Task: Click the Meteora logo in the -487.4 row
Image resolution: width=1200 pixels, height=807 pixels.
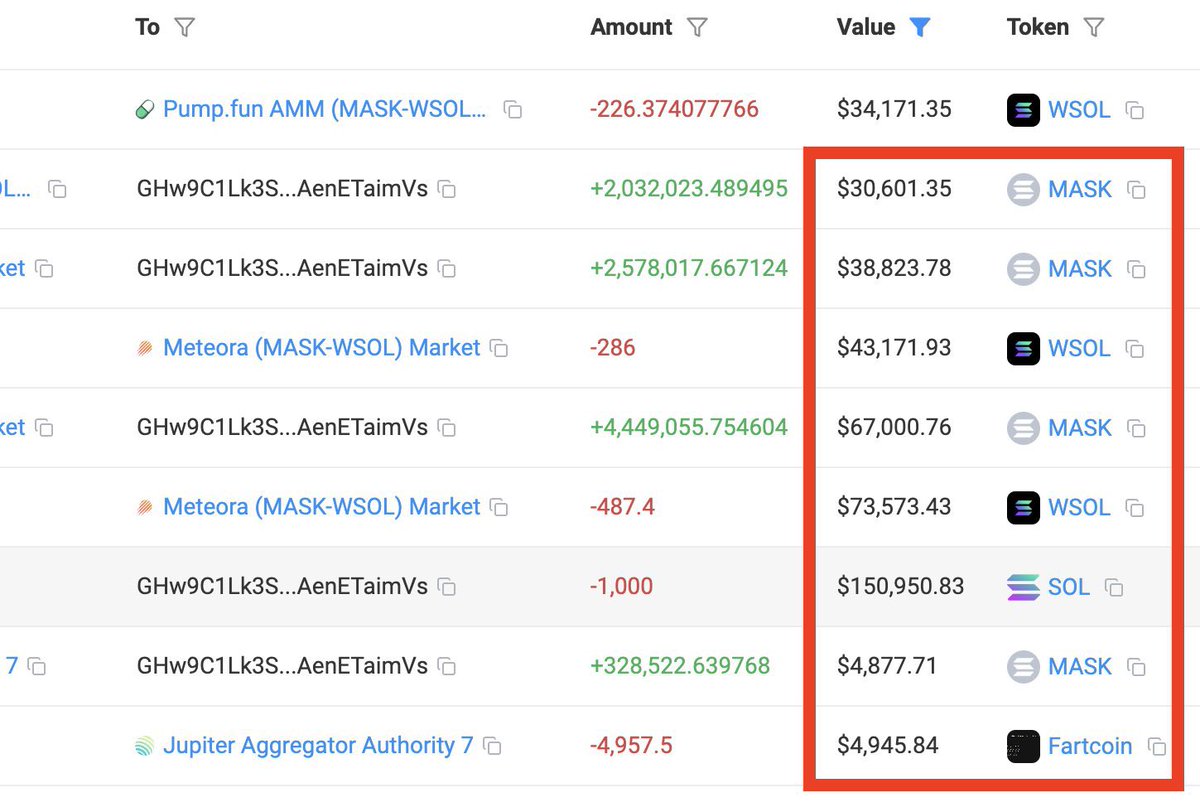Action: pyautogui.click(x=145, y=508)
